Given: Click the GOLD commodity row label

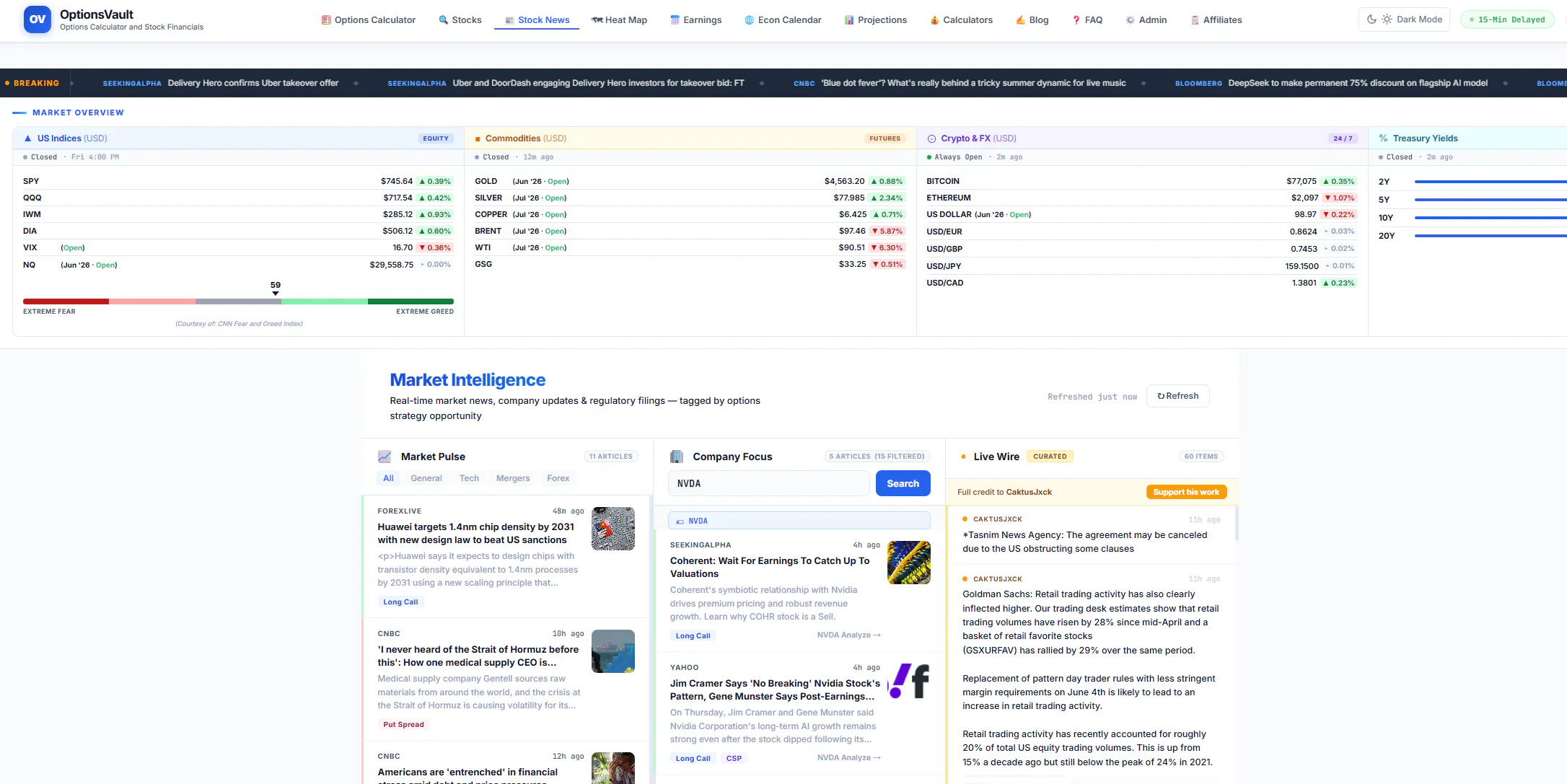Looking at the screenshot, I should pyautogui.click(x=486, y=181).
